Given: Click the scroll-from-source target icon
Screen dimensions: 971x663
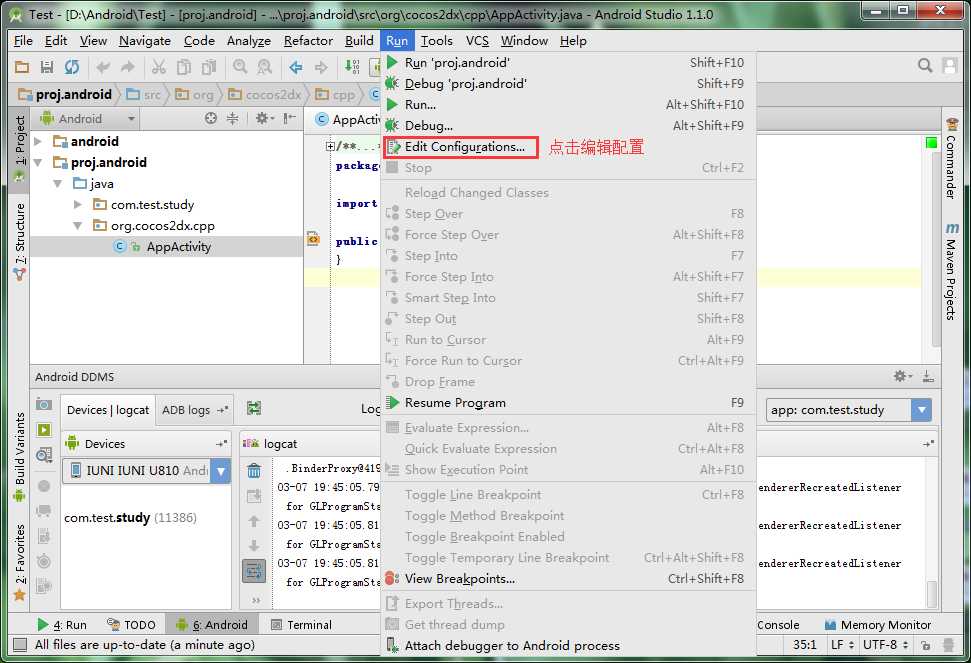Looking at the screenshot, I should (211, 118).
